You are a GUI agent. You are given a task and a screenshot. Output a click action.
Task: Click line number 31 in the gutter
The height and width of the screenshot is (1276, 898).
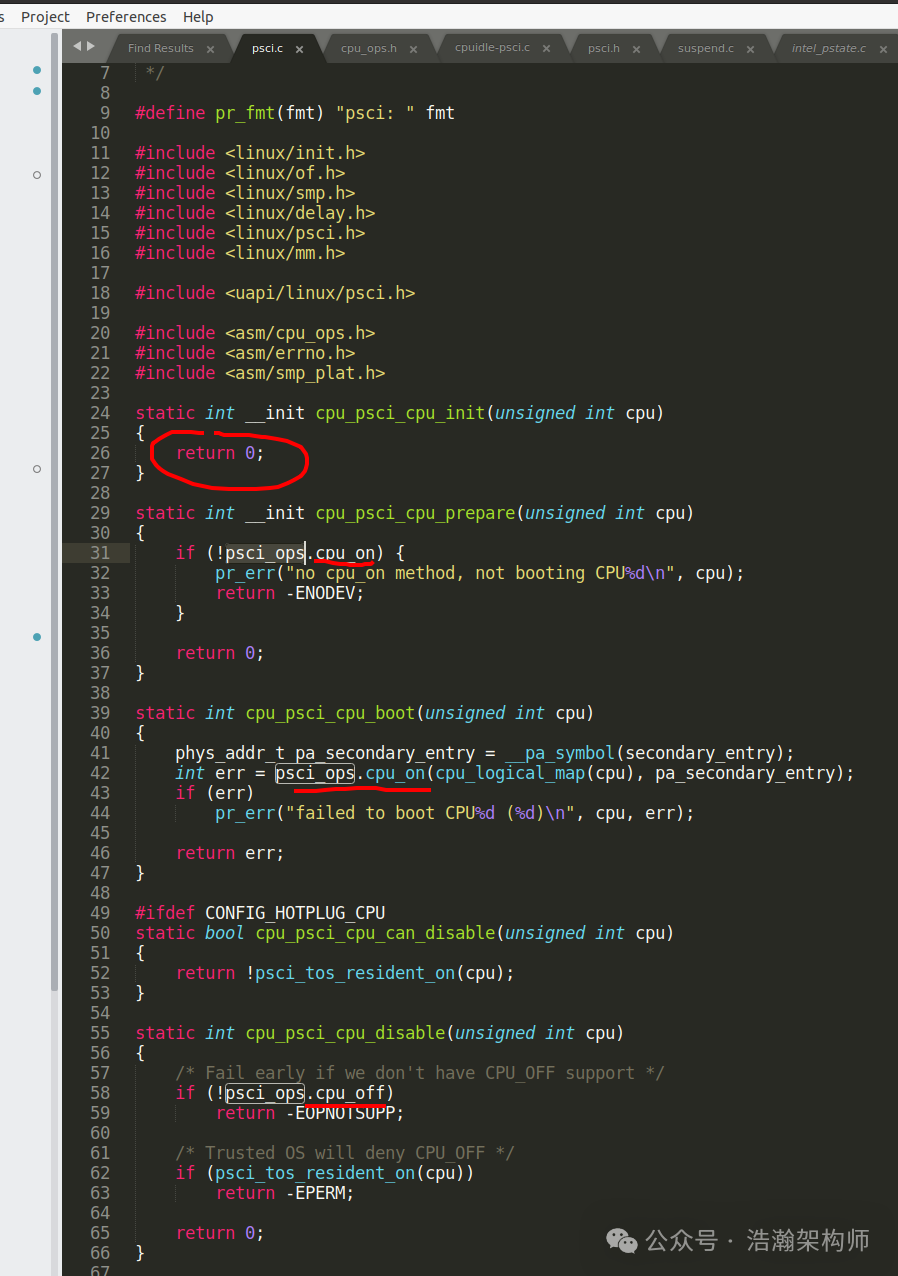pos(100,553)
